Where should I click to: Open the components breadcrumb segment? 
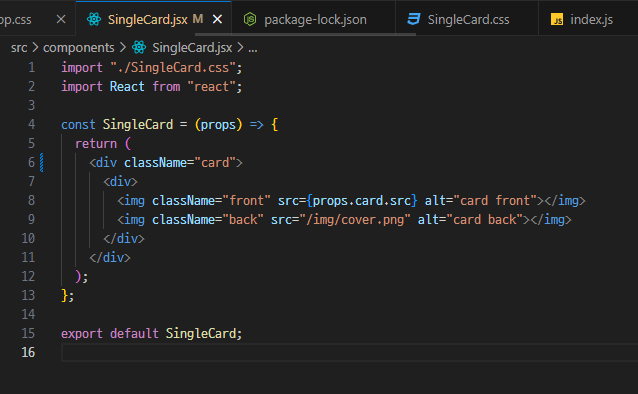(79, 48)
